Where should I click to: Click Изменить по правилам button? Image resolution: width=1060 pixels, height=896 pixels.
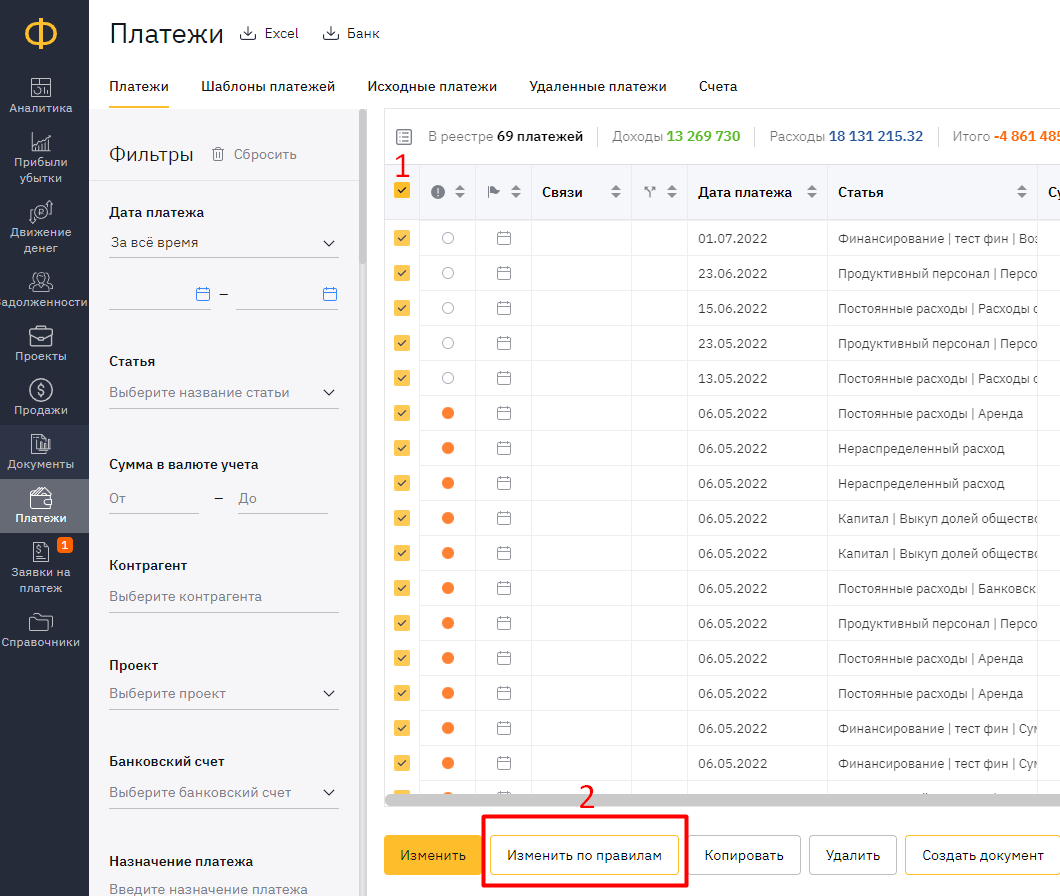click(x=584, y=855)
